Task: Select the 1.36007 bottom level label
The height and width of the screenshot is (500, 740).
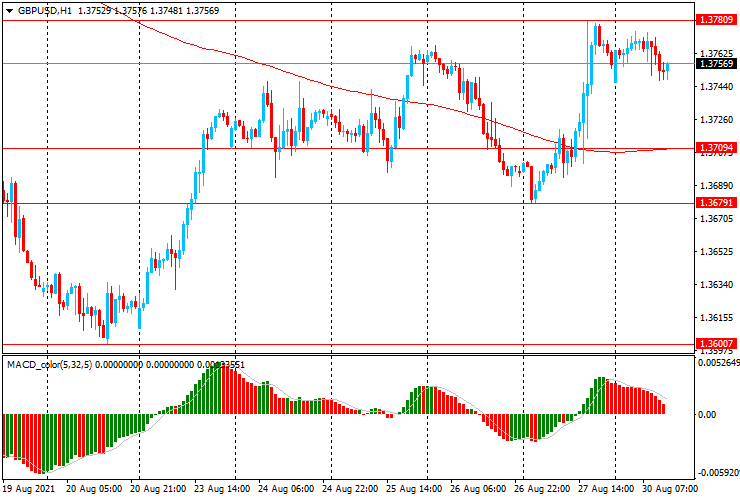Action: tap(716, 343)
